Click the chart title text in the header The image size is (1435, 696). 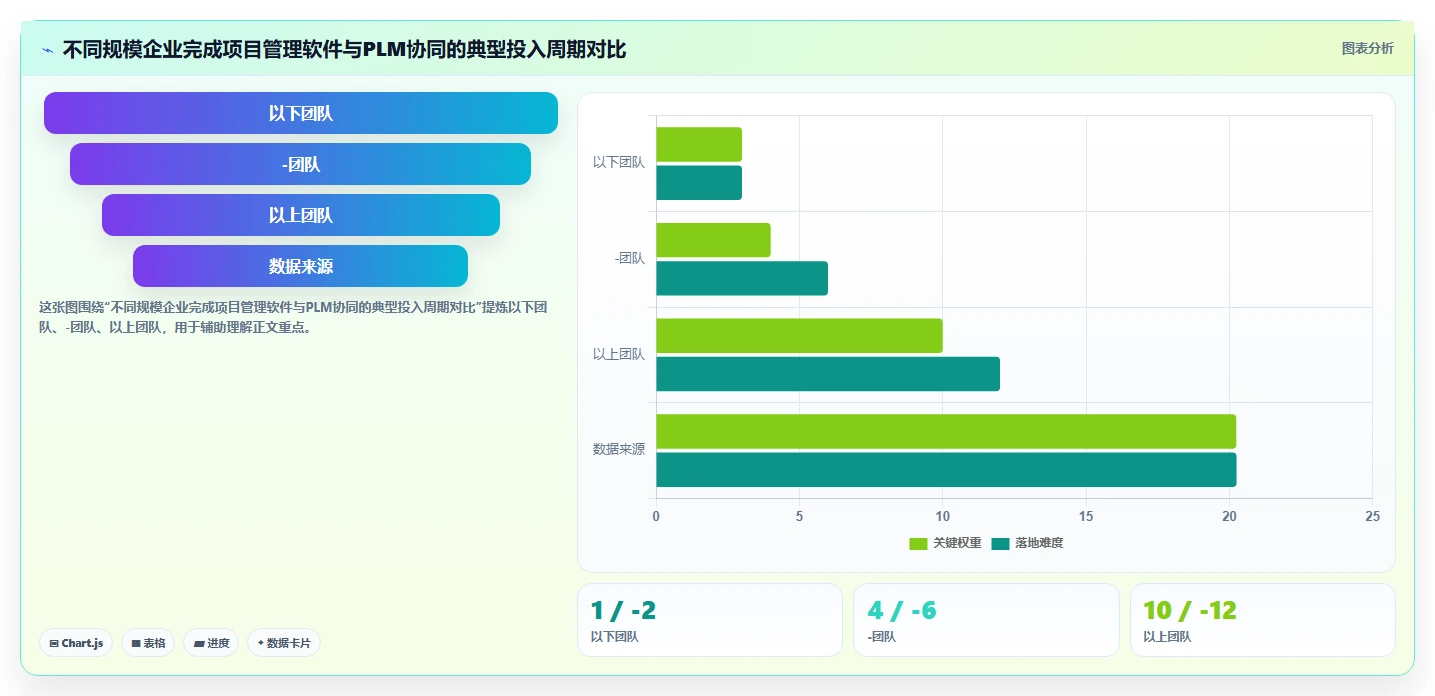(344, 49)
